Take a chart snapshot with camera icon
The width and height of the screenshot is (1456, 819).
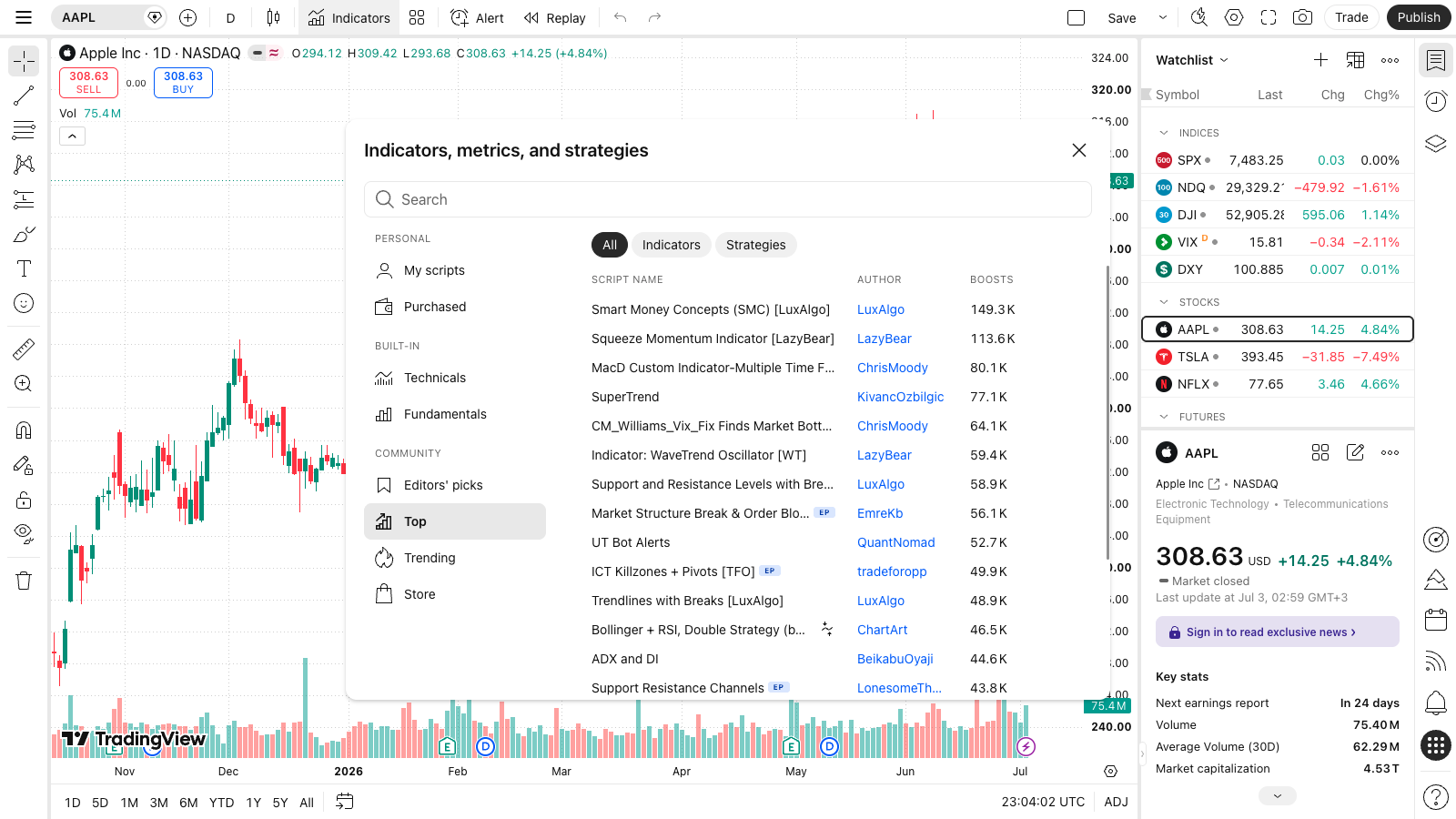click(x=1303, y=17)
